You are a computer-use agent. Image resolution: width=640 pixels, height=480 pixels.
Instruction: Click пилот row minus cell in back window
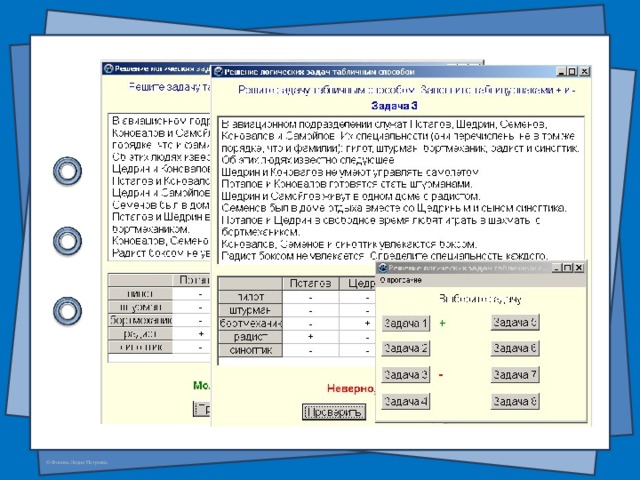191,294
